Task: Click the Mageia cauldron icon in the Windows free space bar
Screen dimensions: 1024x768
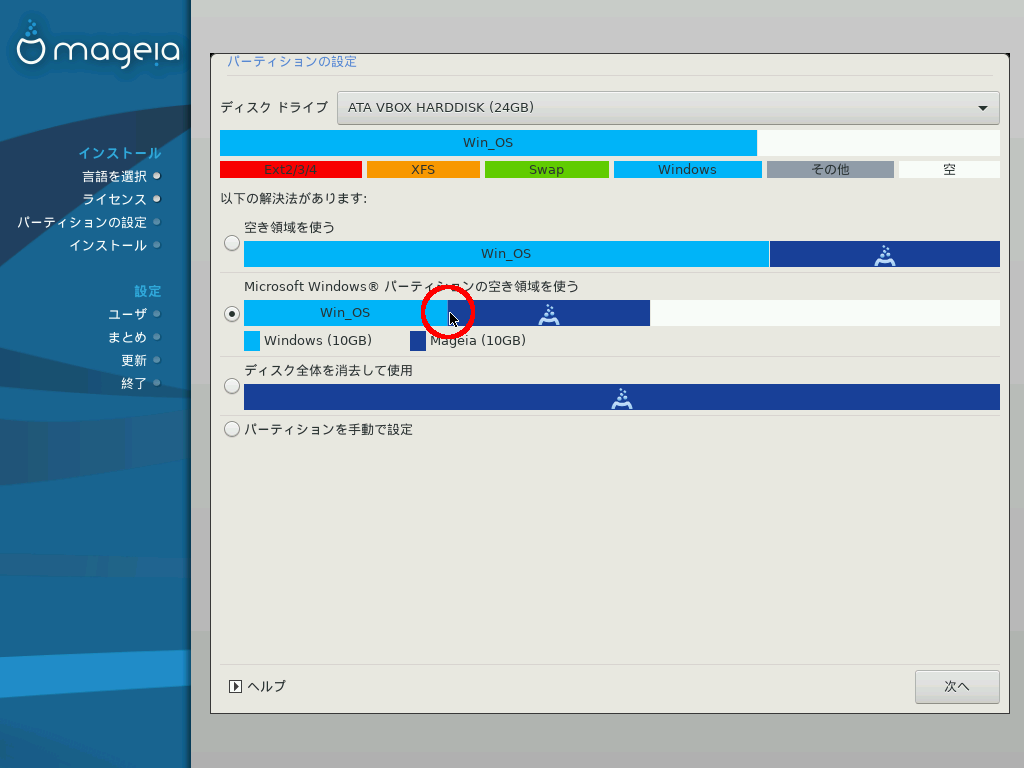Action: coord(549,315)
